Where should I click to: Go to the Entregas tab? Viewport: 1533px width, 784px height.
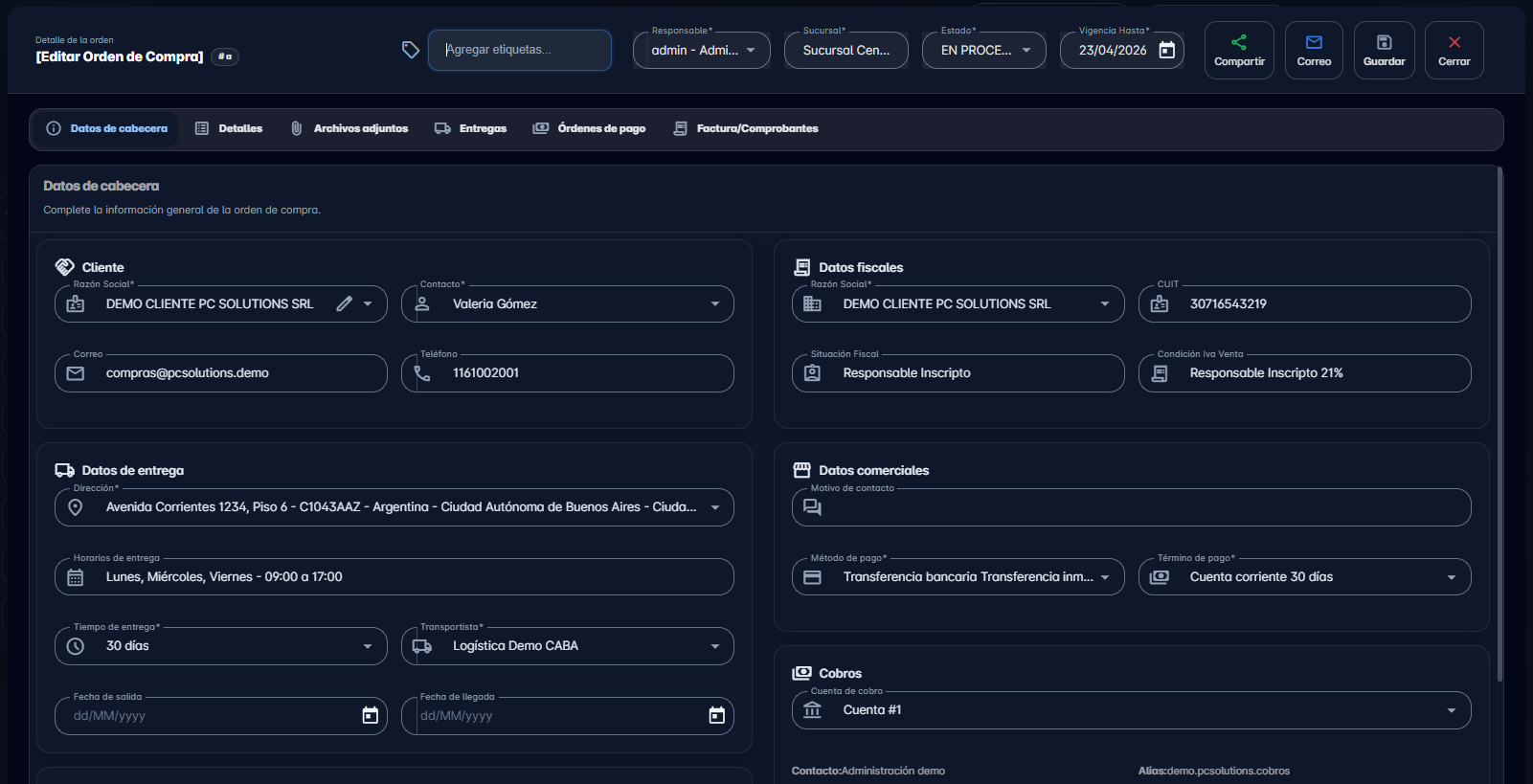pos(470,128)
